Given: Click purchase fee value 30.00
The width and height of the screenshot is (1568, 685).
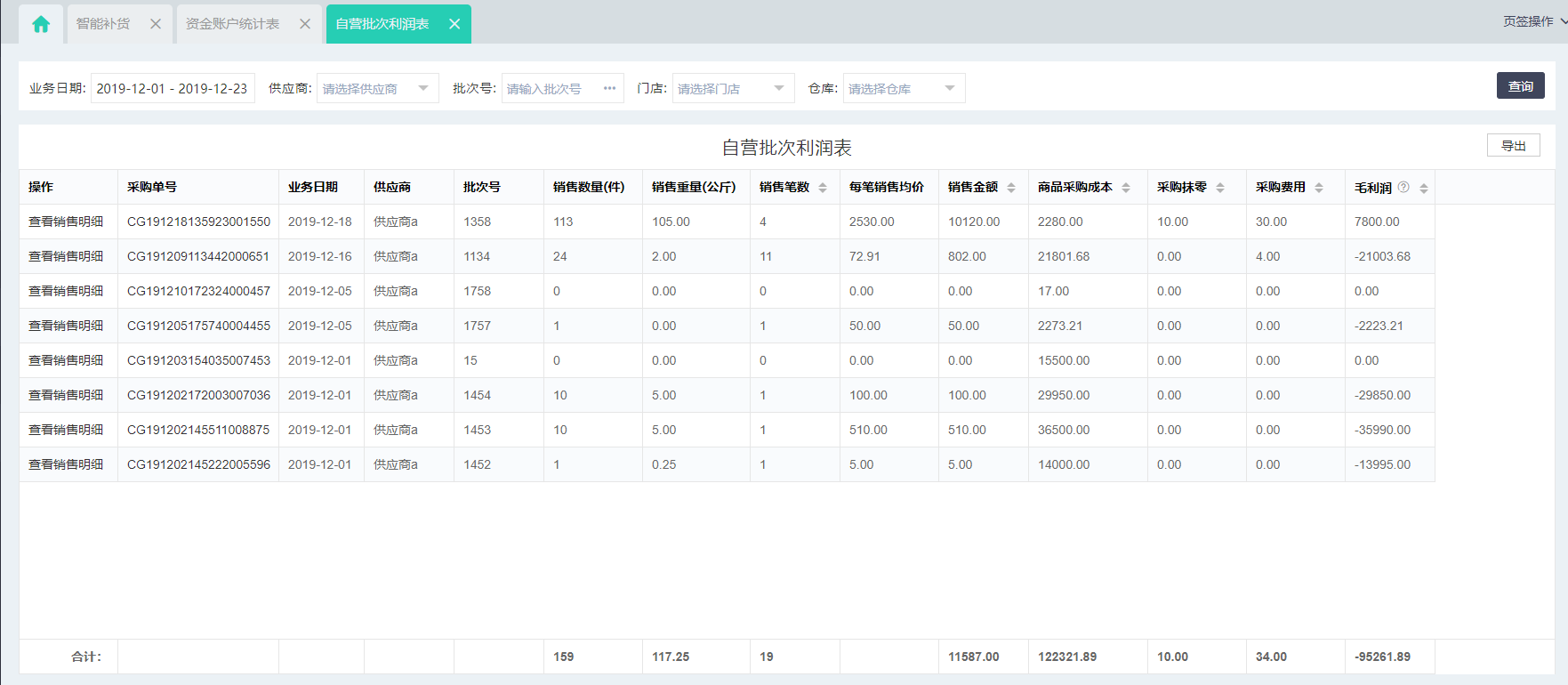Looking at the screenshot, I should [x=1271, y=222].
